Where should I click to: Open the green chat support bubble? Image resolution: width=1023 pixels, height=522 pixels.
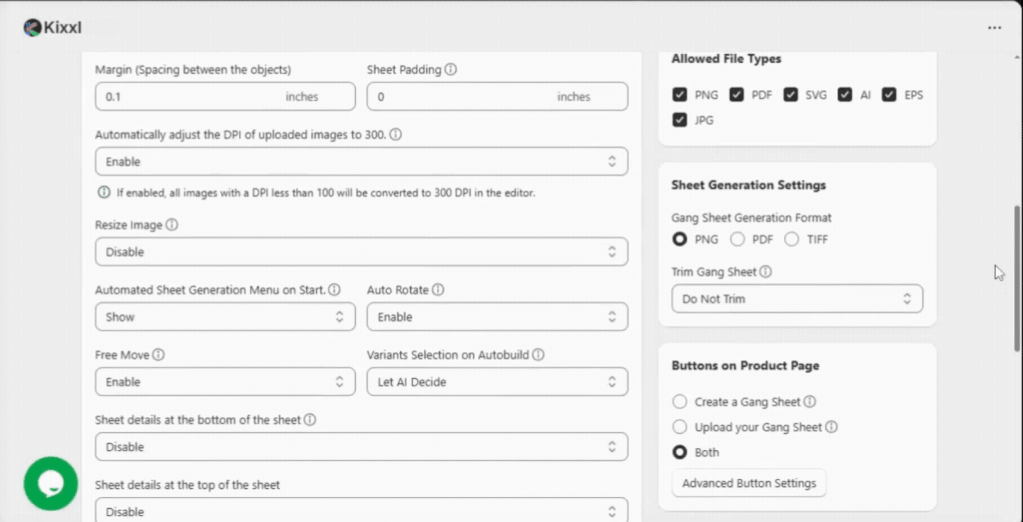coord(50,484)
